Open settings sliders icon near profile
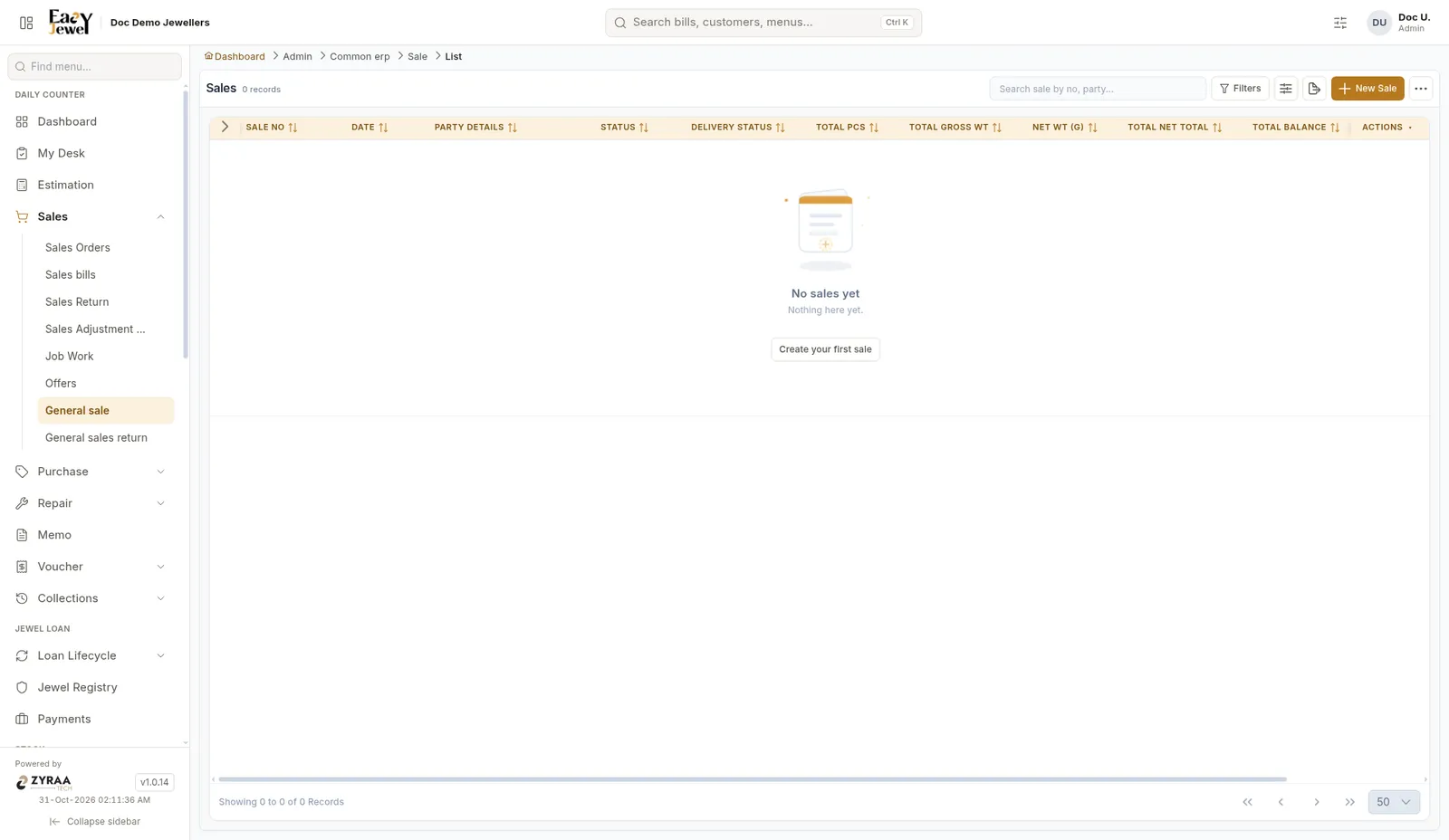 tap(1340, 23)
